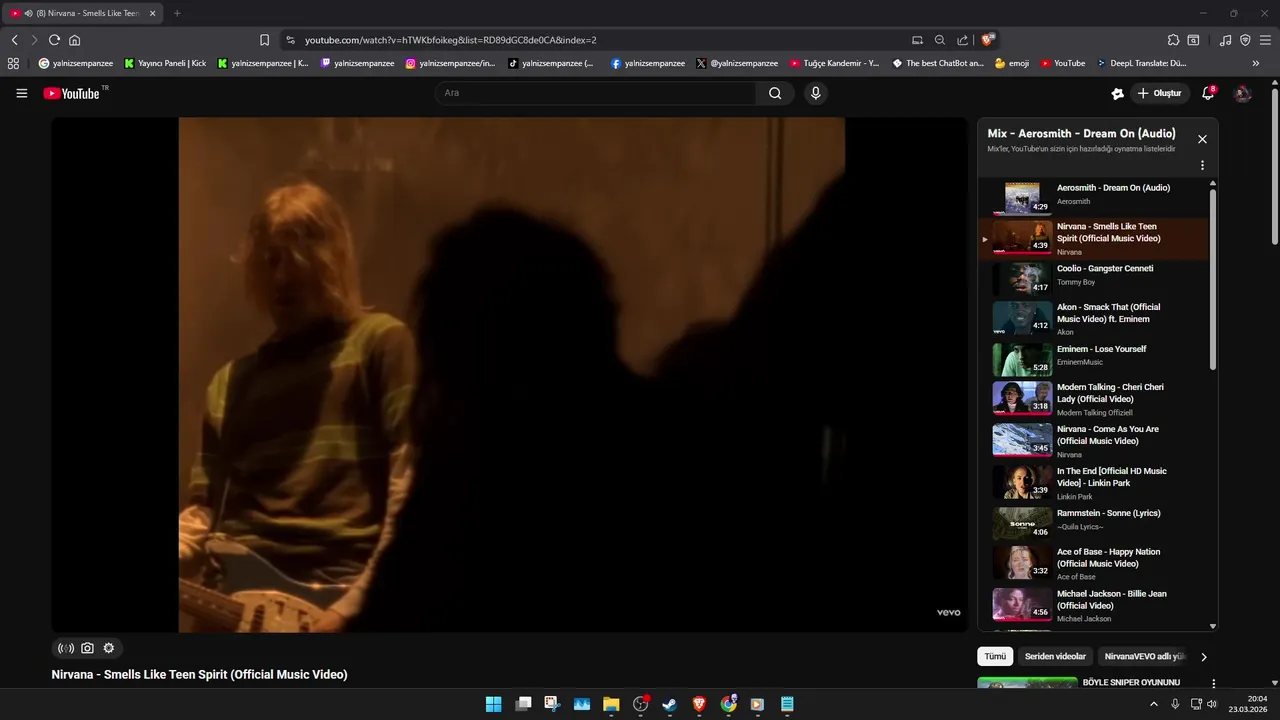This screenshot has height=720, width=1280.
Task: Open options for BÖYLE SNIPER OYUNUNU video
Action: pyautogui.click(x=1214, y=684)
